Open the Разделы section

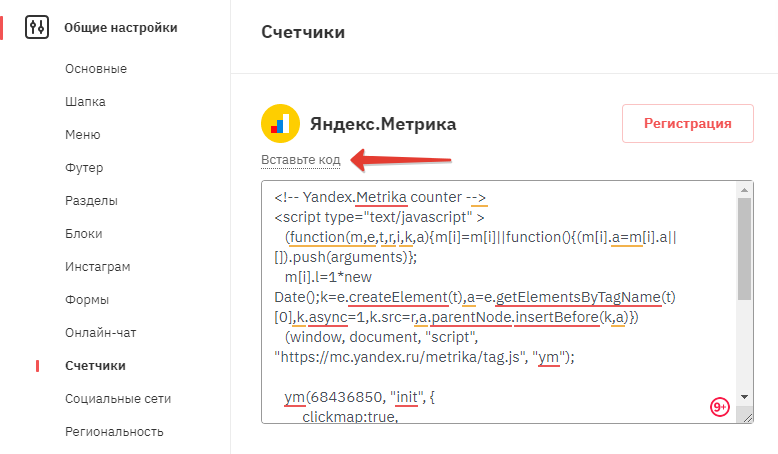[x=91, y=201]
